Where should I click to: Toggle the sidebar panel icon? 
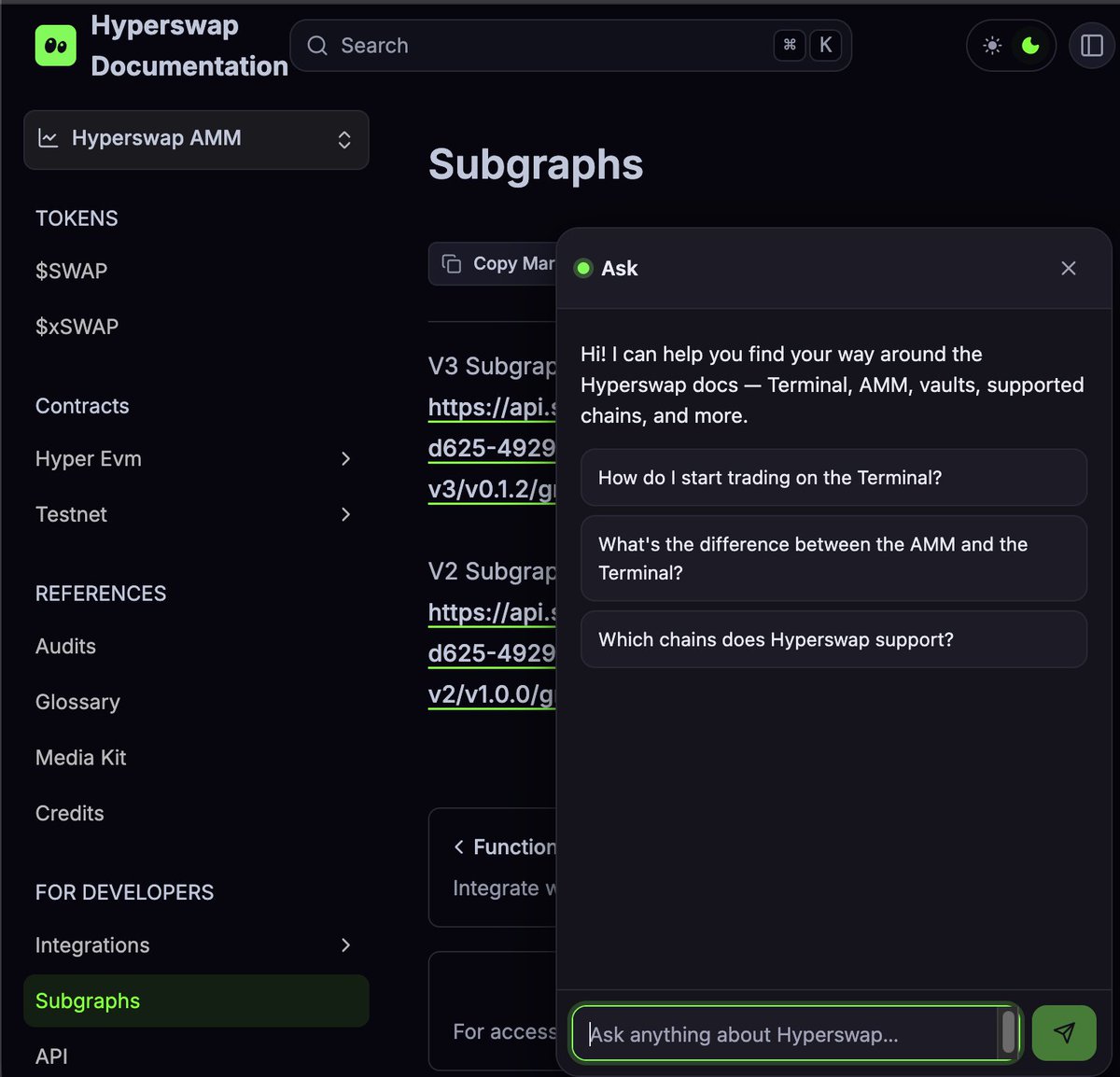1092,46
